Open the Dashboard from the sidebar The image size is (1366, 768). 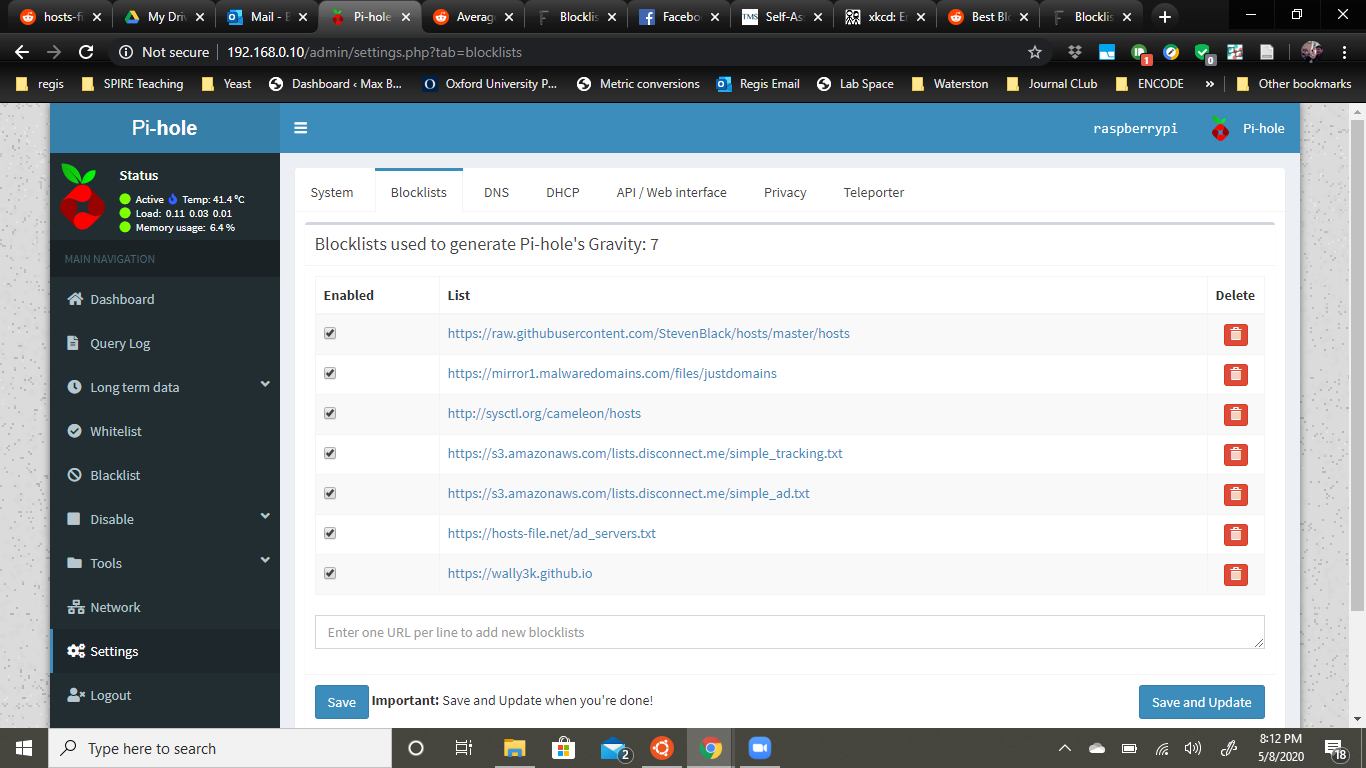click(120, 299)
